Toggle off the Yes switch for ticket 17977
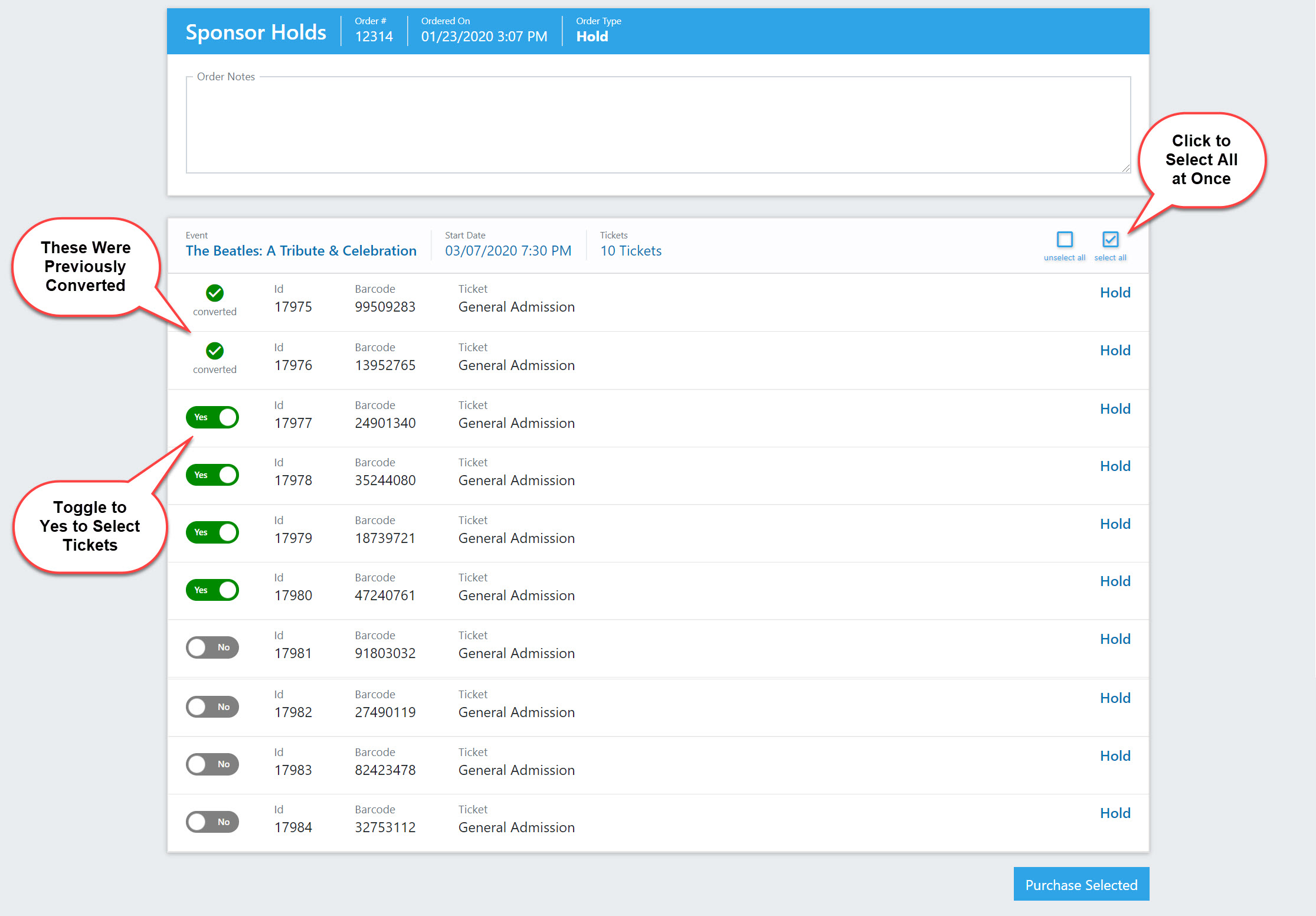 [212, 417]
